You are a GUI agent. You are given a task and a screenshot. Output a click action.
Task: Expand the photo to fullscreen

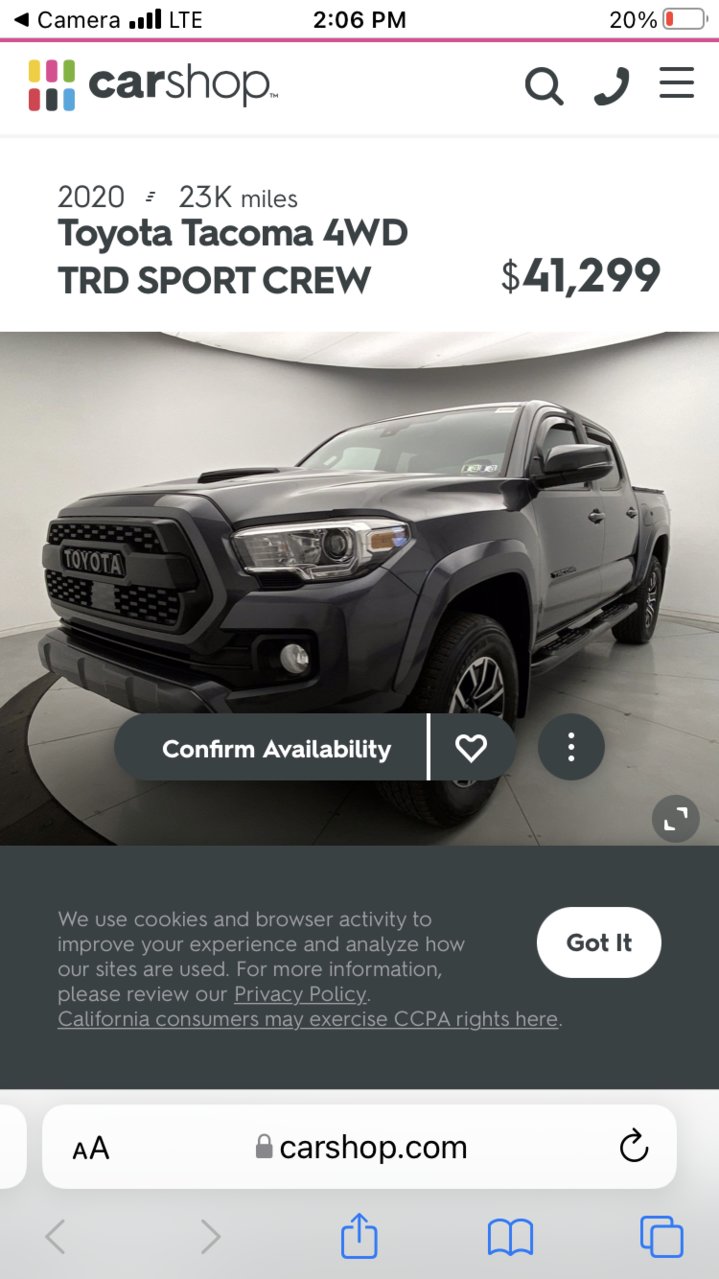676,819
